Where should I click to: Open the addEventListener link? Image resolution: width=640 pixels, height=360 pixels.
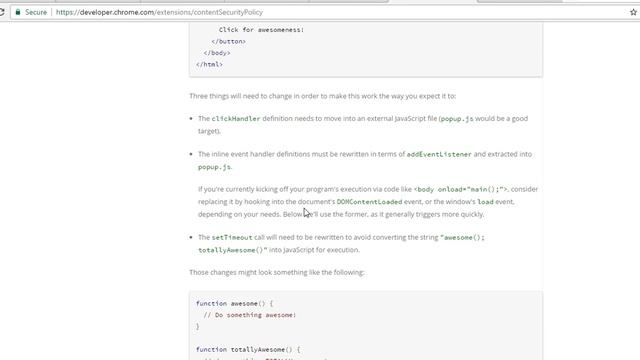click(439, 154)
